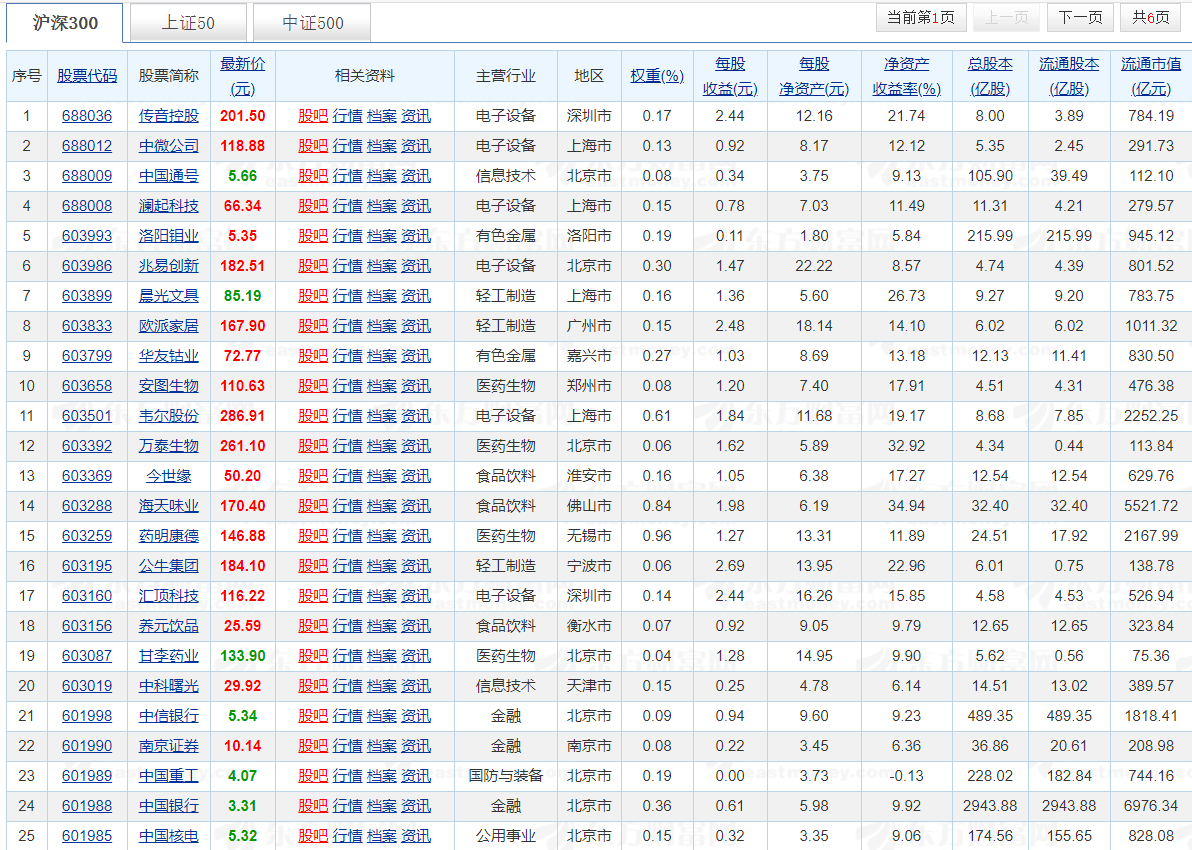Open 南京证券 stock name link
The image size is (1192, 850).
tap(169, 746)
